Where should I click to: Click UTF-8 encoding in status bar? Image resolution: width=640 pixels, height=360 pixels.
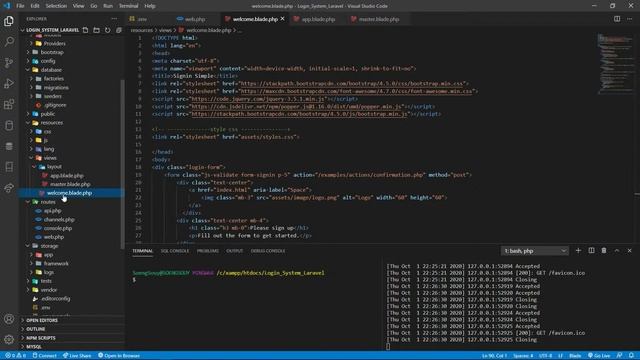pos(545,356)
